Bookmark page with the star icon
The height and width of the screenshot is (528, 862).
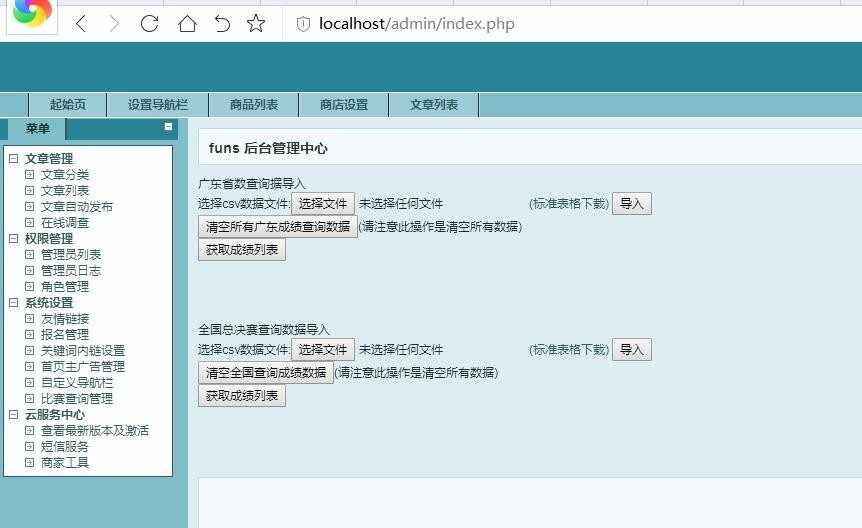click(256, 24)
